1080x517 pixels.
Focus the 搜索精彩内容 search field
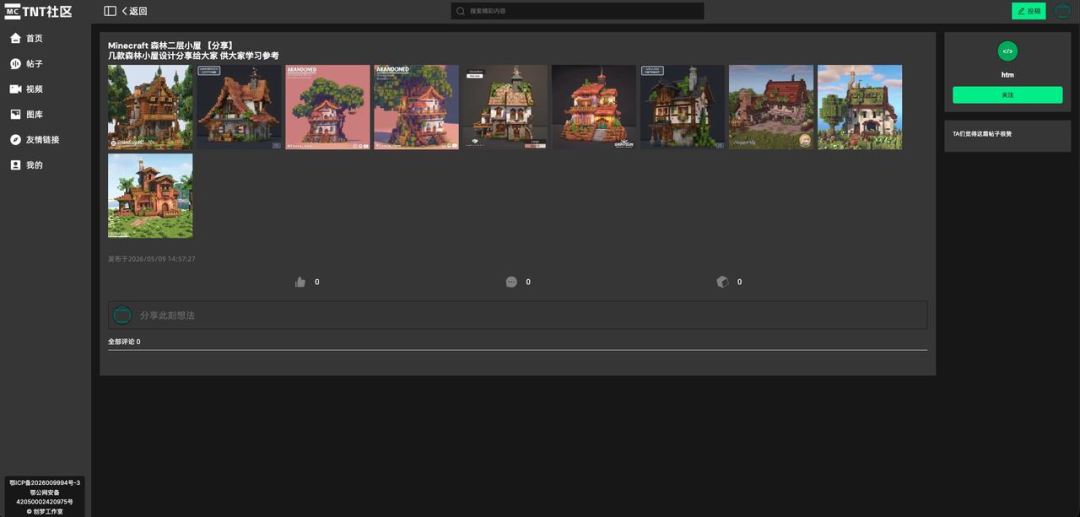[577, 11]
